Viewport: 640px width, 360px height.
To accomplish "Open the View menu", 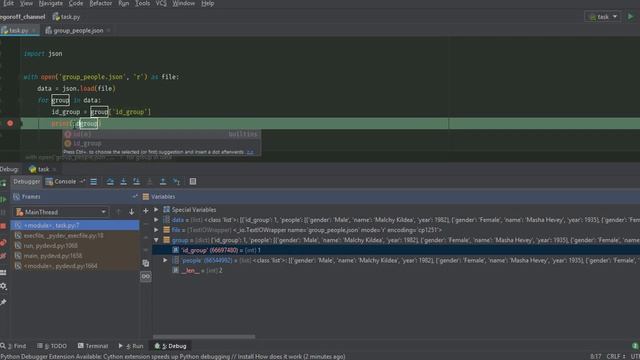I will 27,3.
